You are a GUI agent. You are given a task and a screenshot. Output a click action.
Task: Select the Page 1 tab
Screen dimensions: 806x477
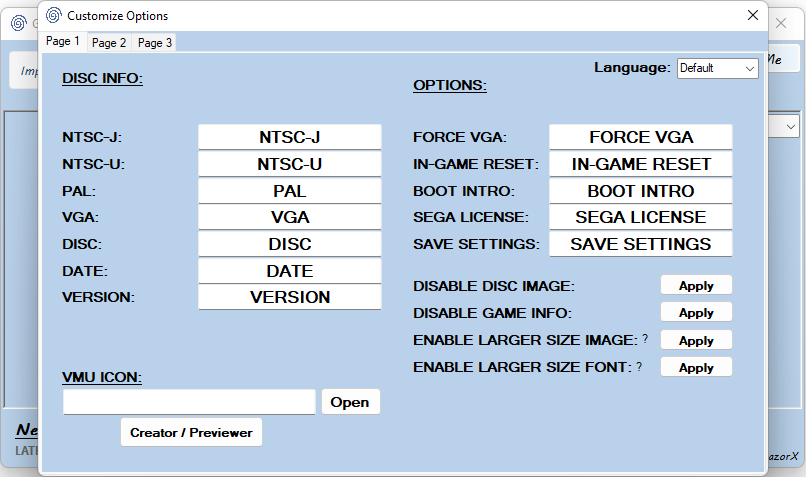[63, 41]
